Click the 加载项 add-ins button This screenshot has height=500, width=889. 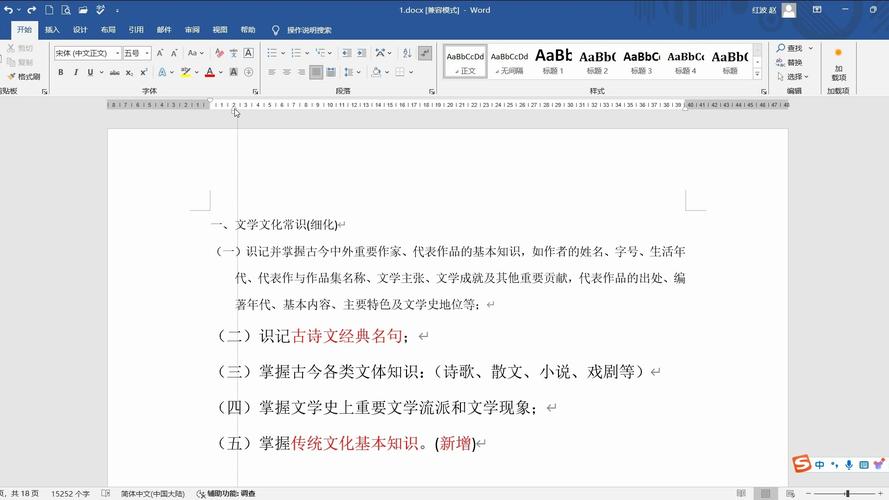838,65
